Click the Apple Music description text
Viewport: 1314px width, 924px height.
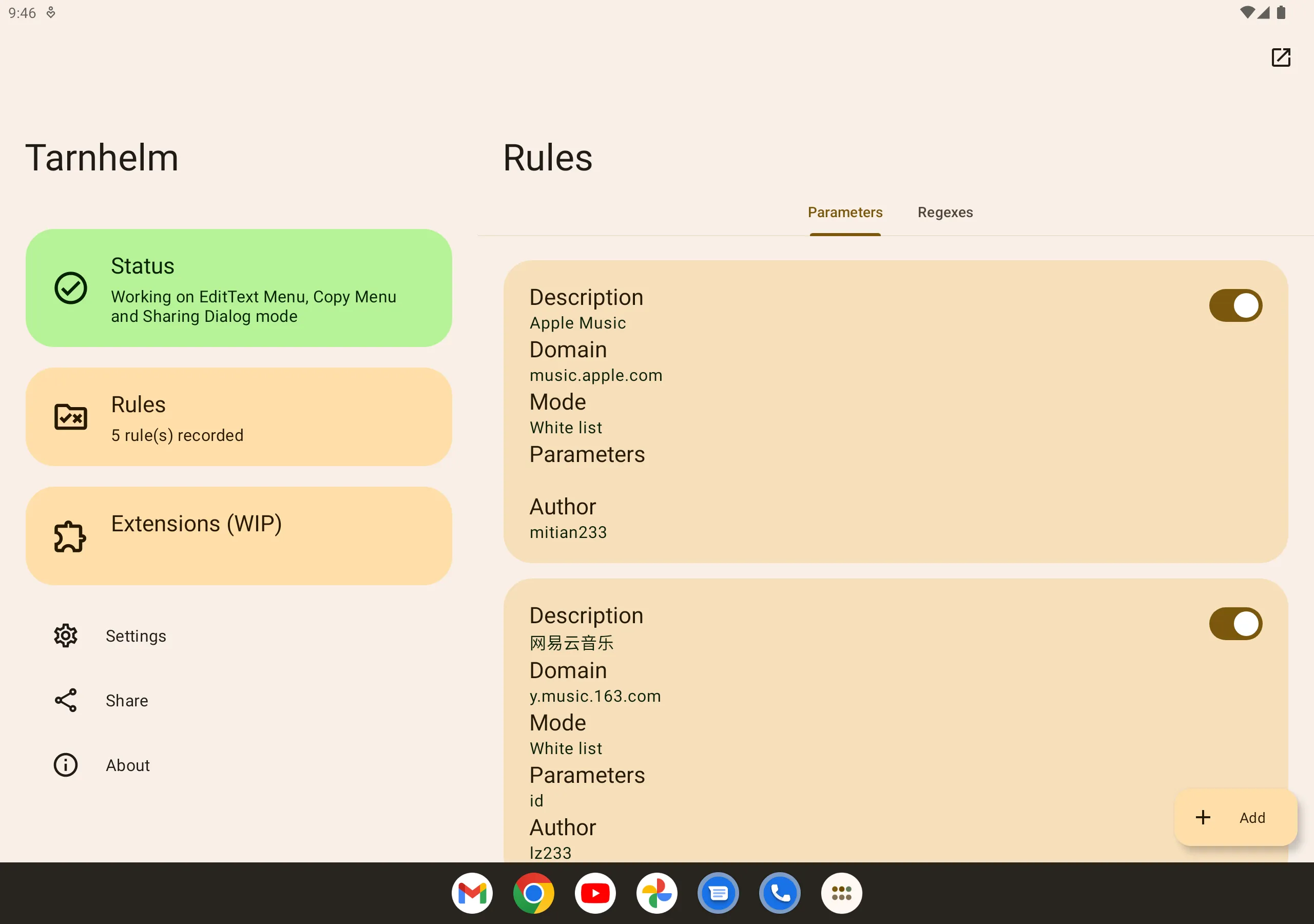click(577, 323)
